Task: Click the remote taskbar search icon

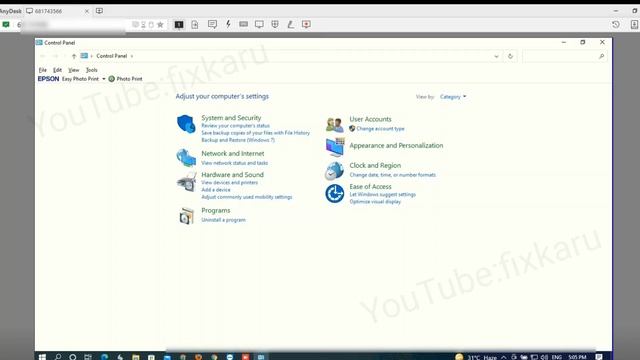Action: [x=58, y=357]
